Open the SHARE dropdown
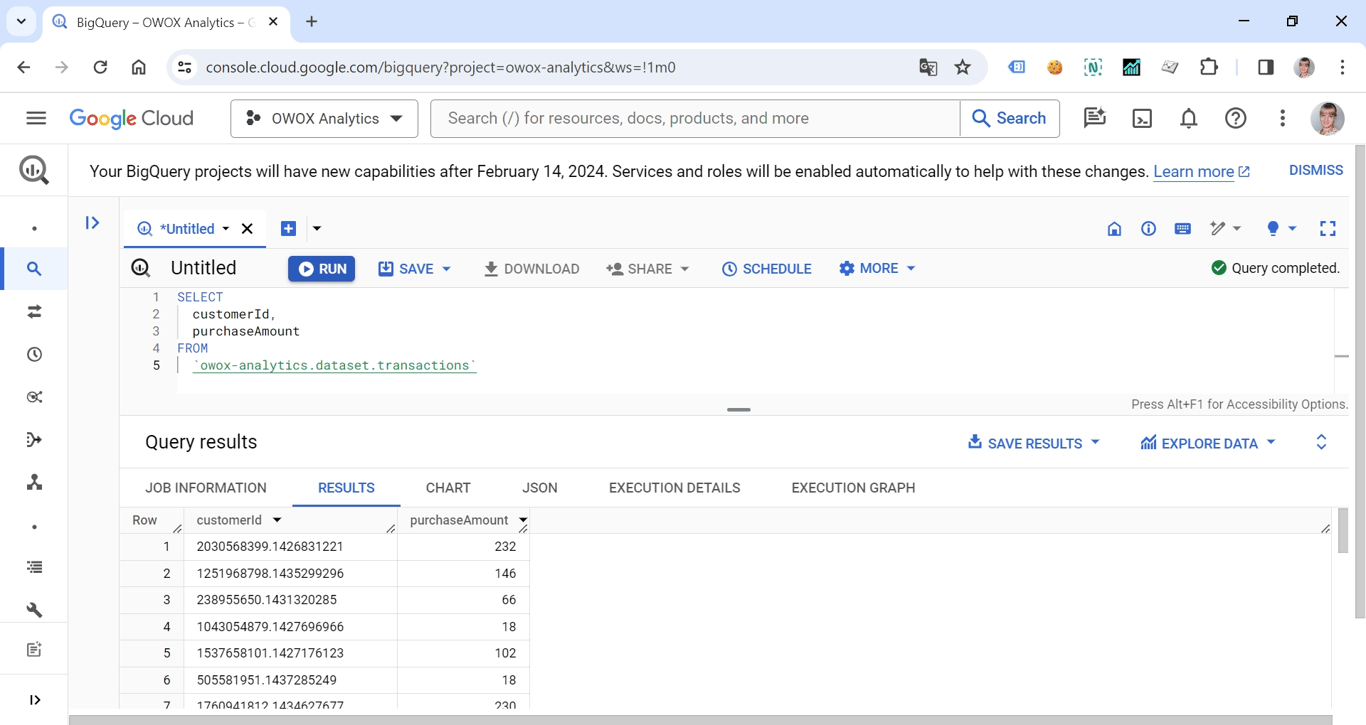Screen dimensions: 1366x725 [648, 269]
